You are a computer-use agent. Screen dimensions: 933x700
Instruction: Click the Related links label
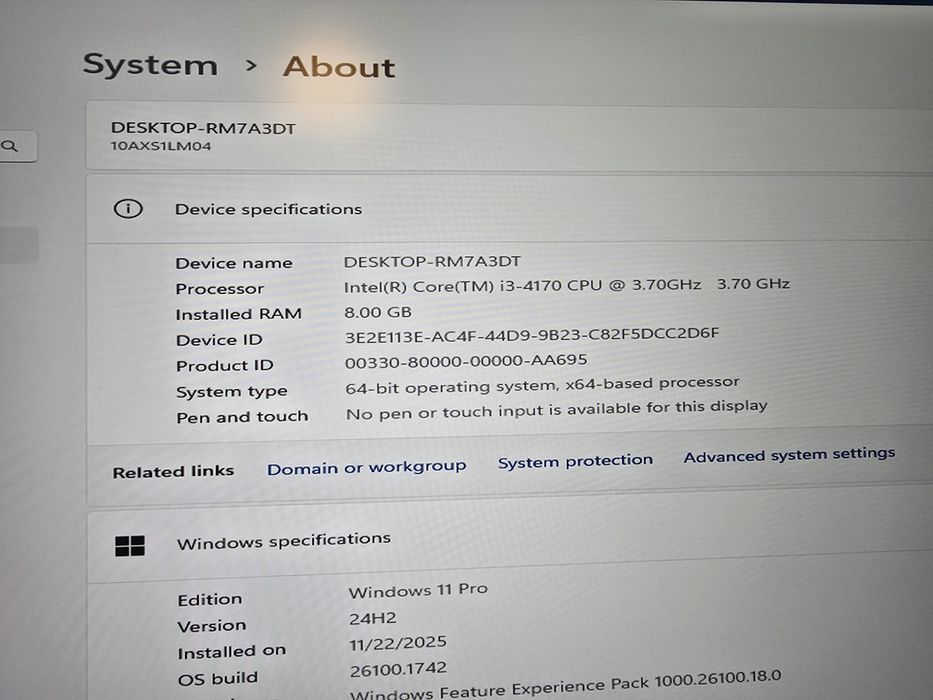pyautogui.click(x=173, y=471)
